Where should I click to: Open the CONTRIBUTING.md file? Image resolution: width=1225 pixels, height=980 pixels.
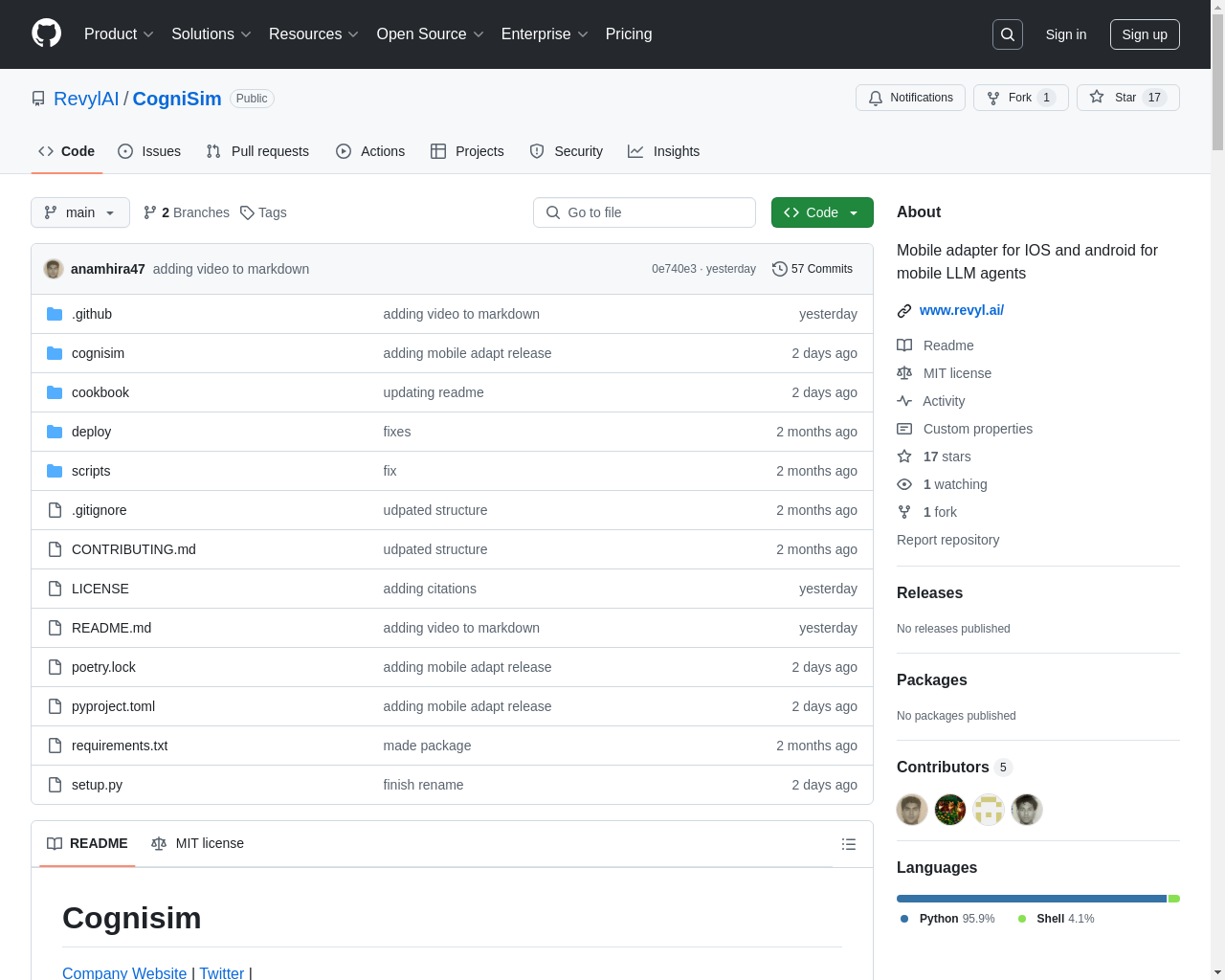click(x=134, y=549)
